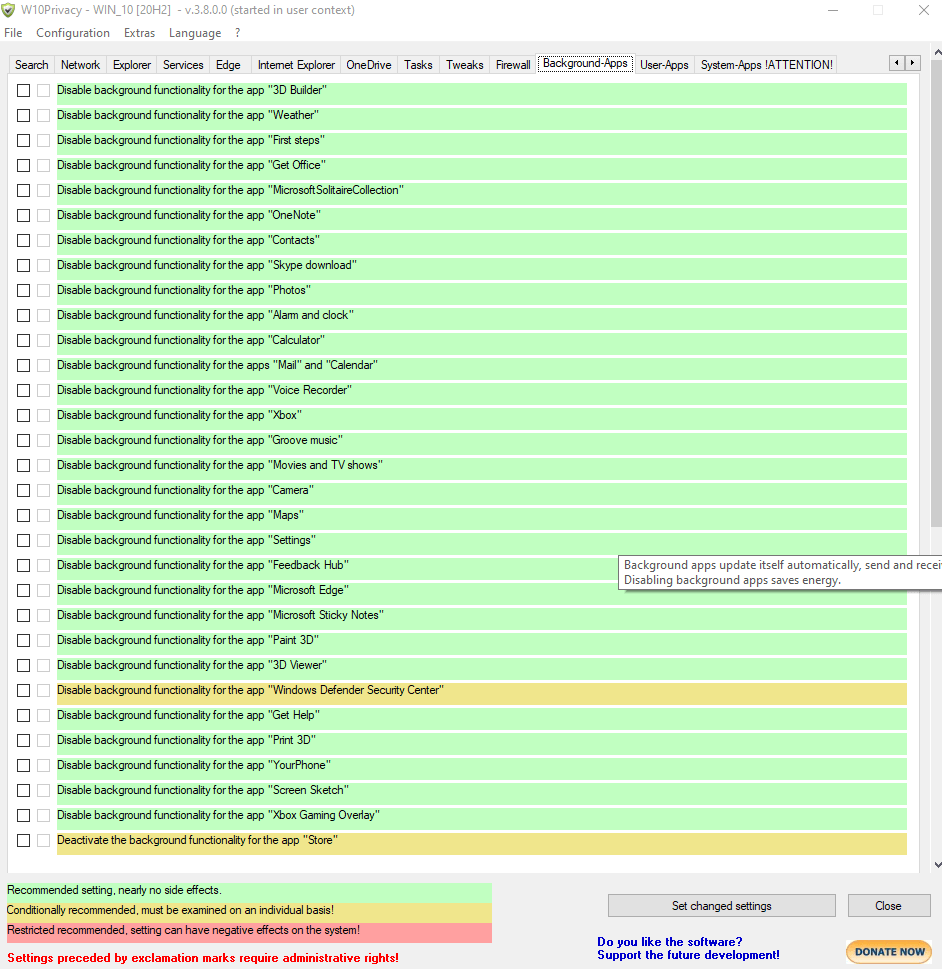Check the left box for "Windows Defender Security Center"
The height and width of the screenshot is (969, 942).
click(x=23, y=690)
